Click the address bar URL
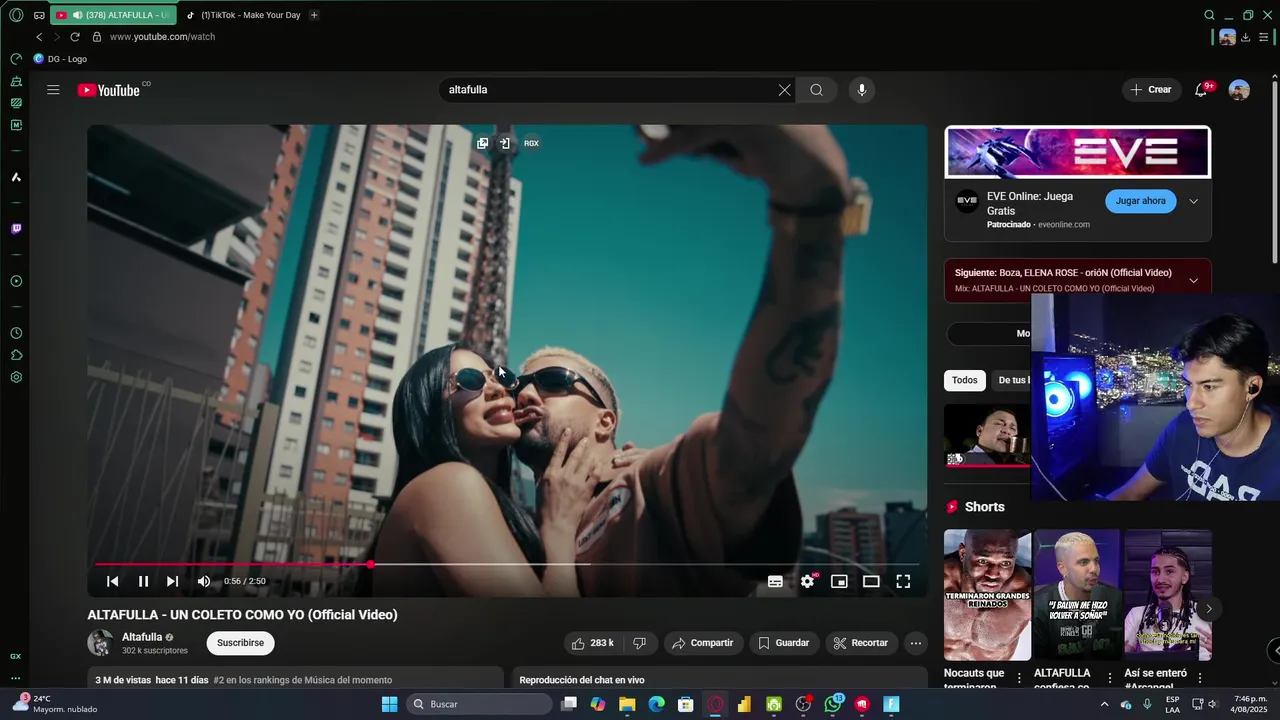The image size is (1280, 720). (x=162, y=37)
